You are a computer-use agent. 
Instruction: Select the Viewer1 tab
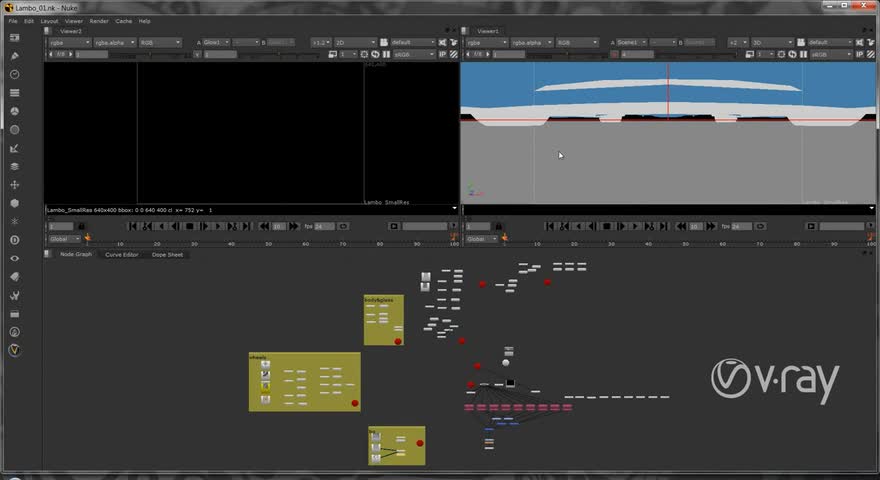tap(488, 31)
